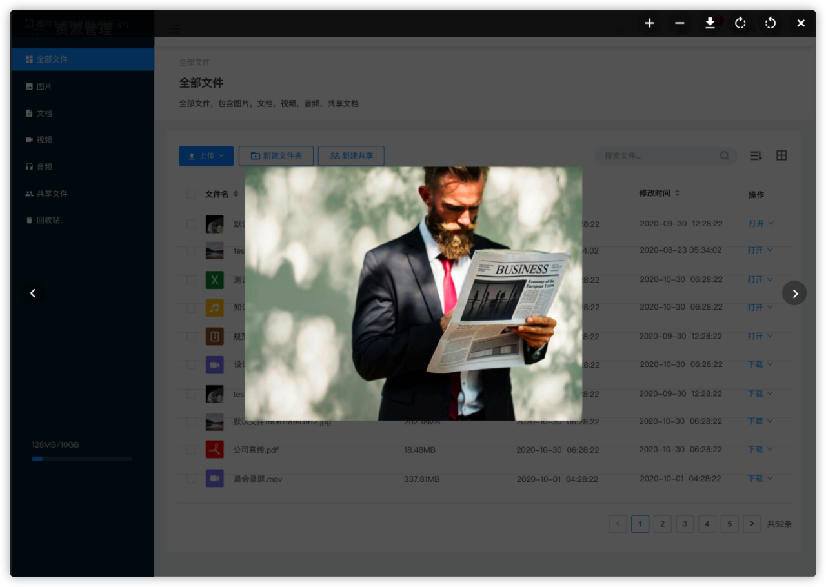Click the green Excel file icon
The width and height of the screenshot is (826, 587).
tap(214, 280)
